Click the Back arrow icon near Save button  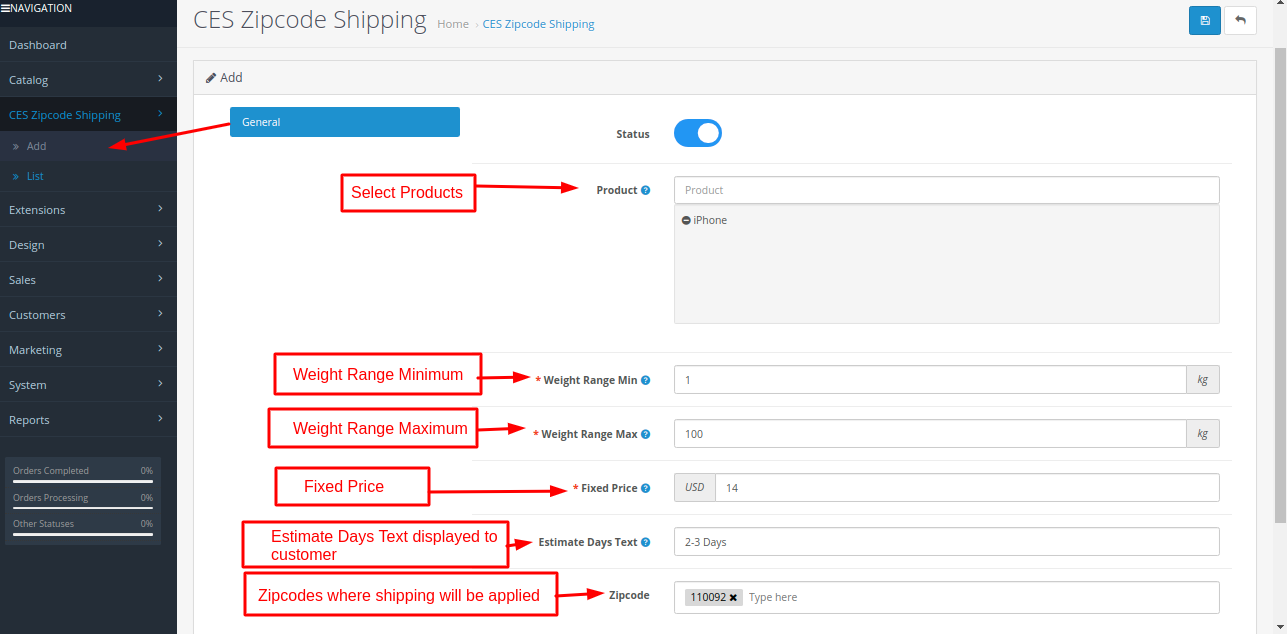tap(1240, 20)
